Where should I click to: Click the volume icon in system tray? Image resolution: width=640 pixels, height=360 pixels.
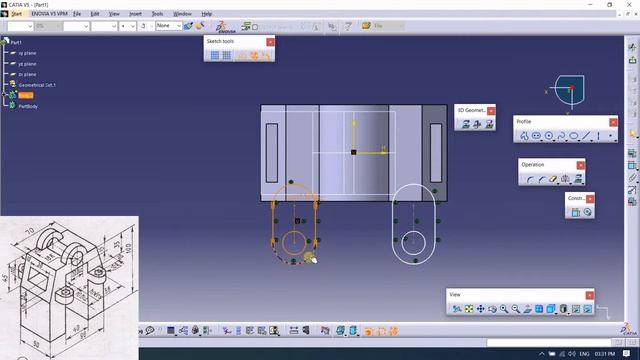tap(572, 354)
